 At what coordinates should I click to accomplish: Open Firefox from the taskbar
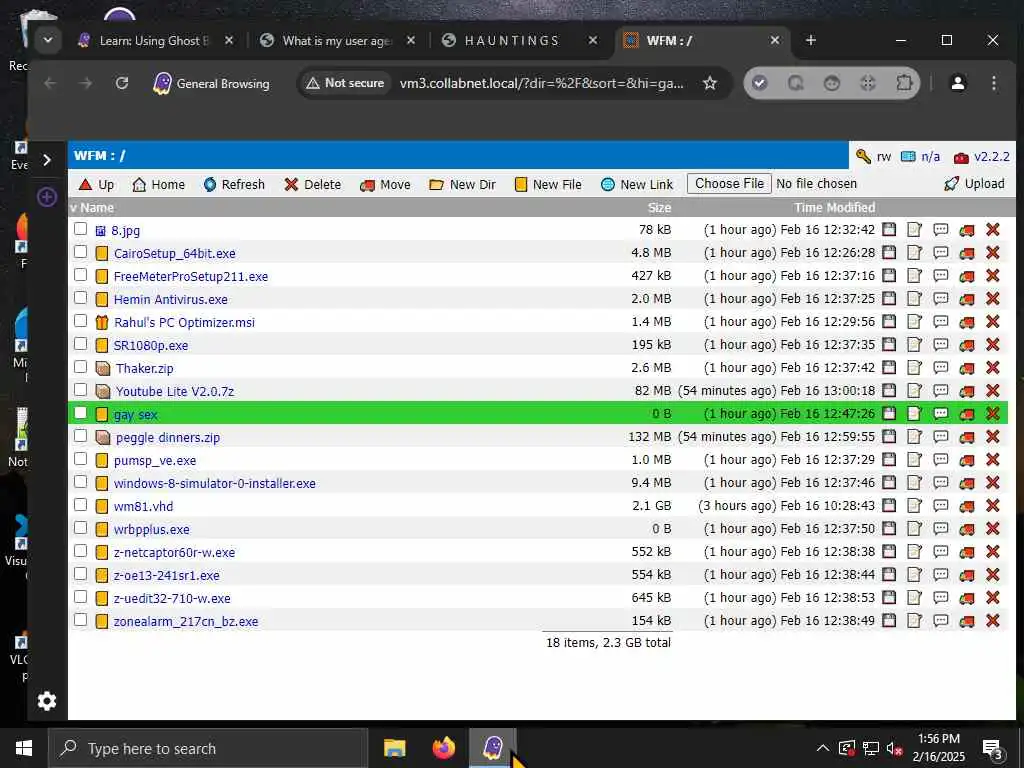pyautogui.click(x=443, y=748)
